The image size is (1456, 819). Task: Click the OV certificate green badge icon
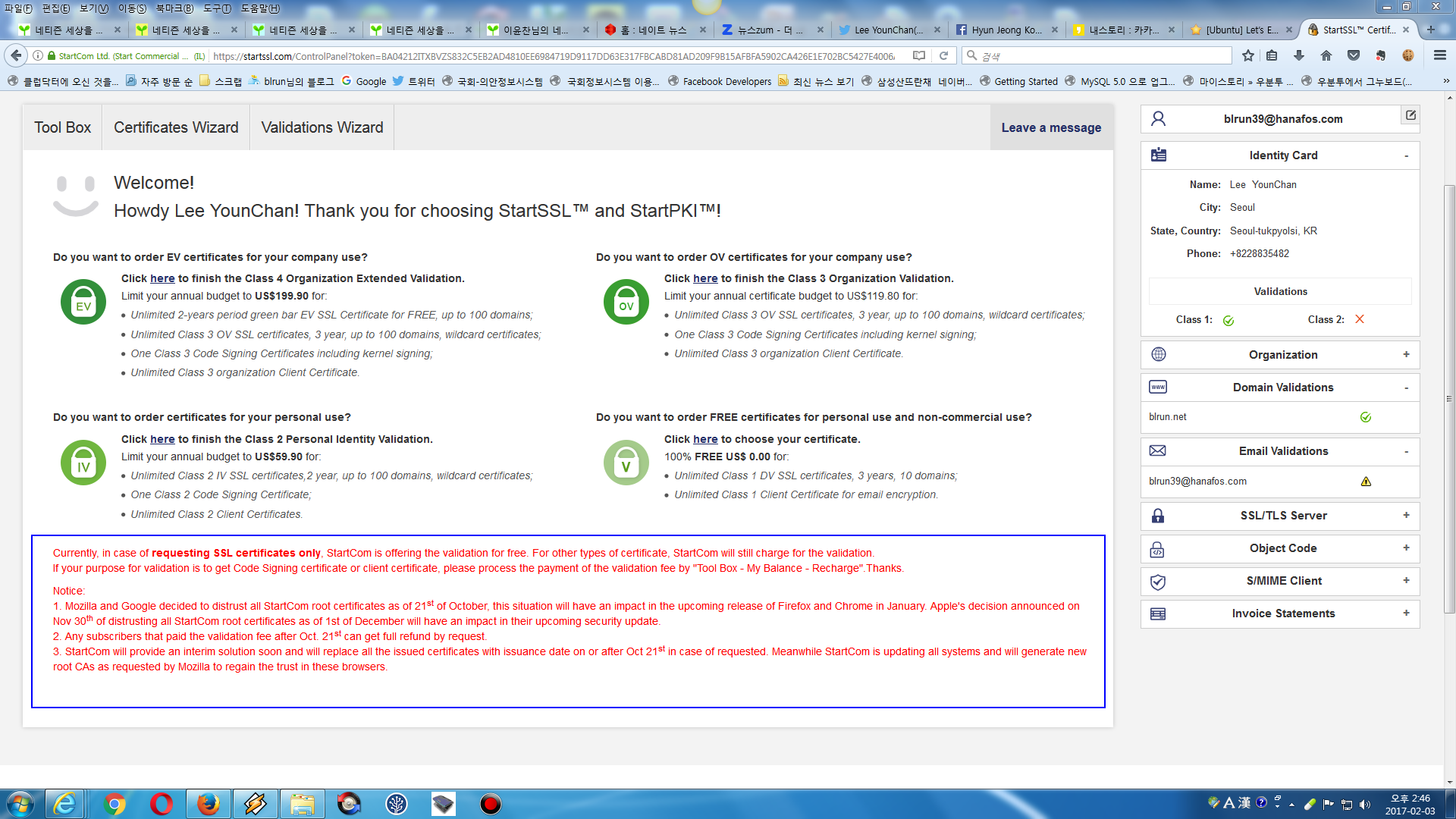tap(626, 302)
